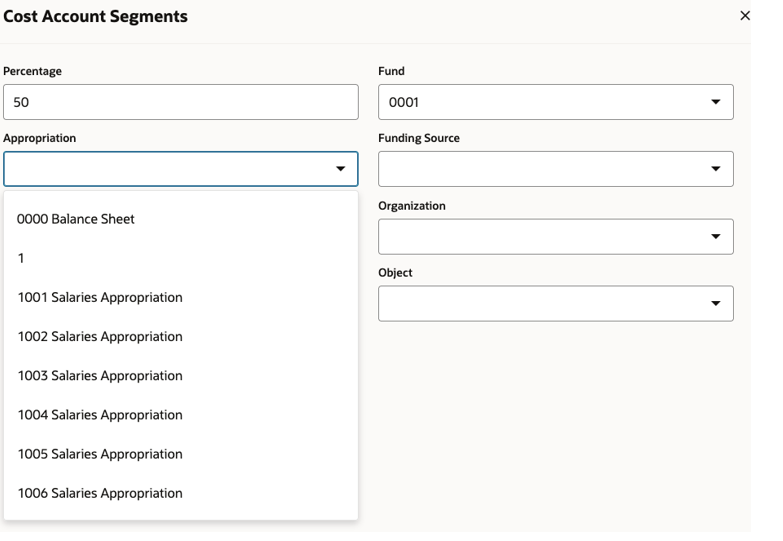Choose the option labeled 1
The image size is (783, 541).
point(21,258)
